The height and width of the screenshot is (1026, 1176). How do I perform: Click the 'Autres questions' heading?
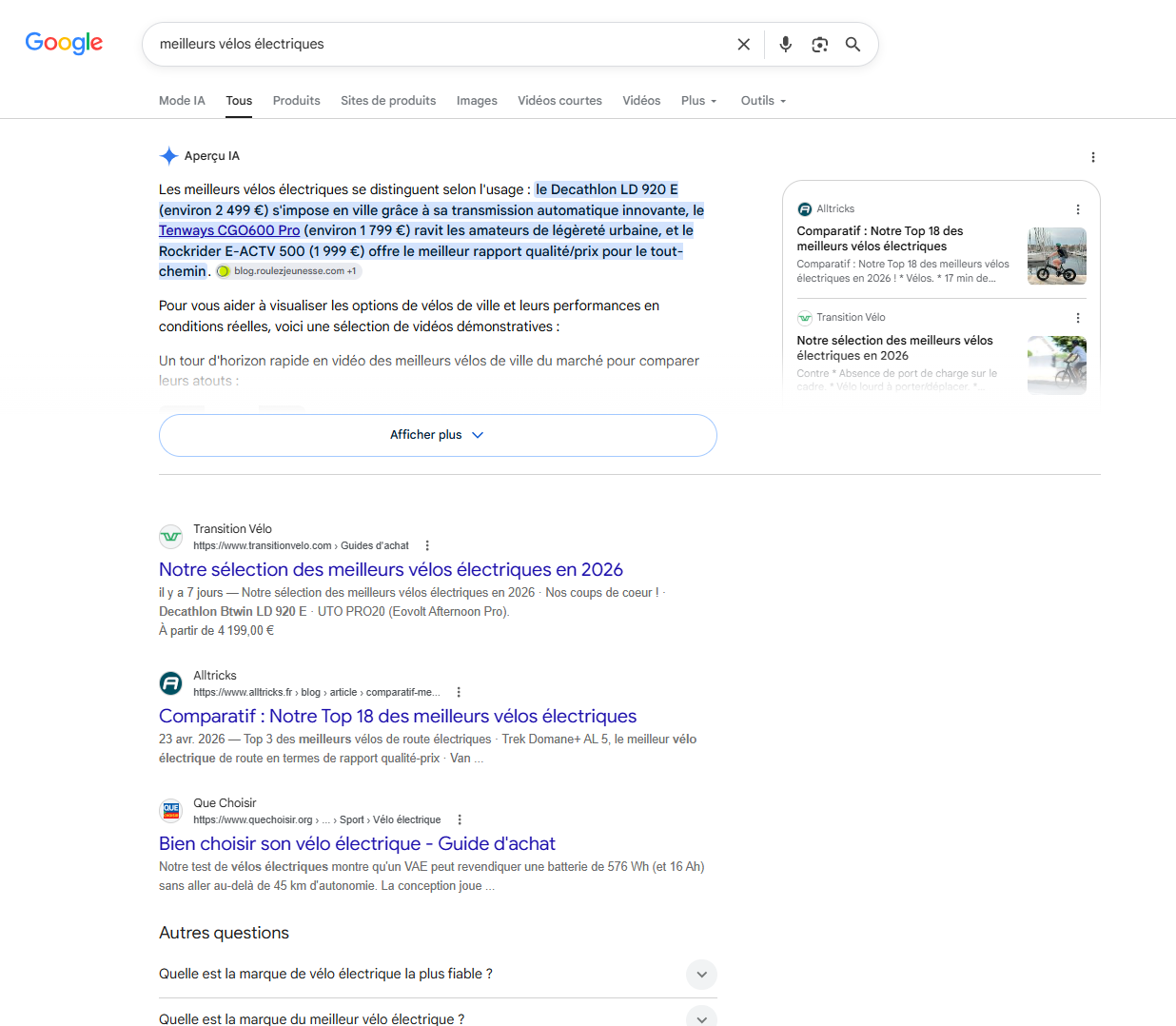tap(224, 933)
